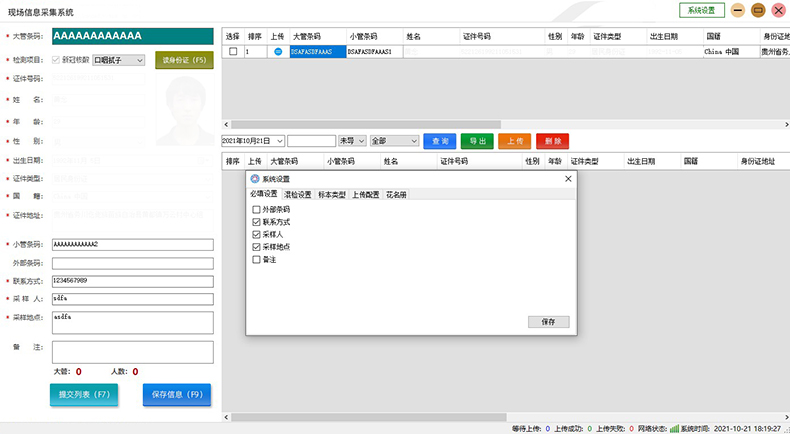The image size is (790, 434).
Task: Enable the 外部条码 checkbox
Action: tap(257, 209)
